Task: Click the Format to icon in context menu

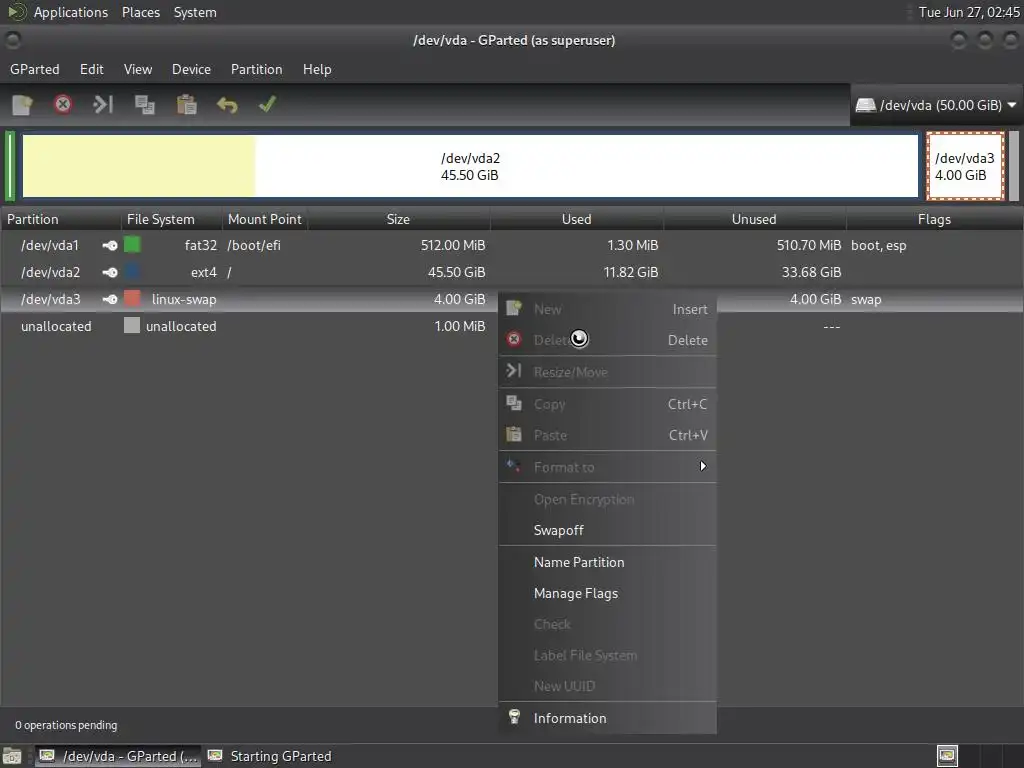Action: click(x=514, y=466)
